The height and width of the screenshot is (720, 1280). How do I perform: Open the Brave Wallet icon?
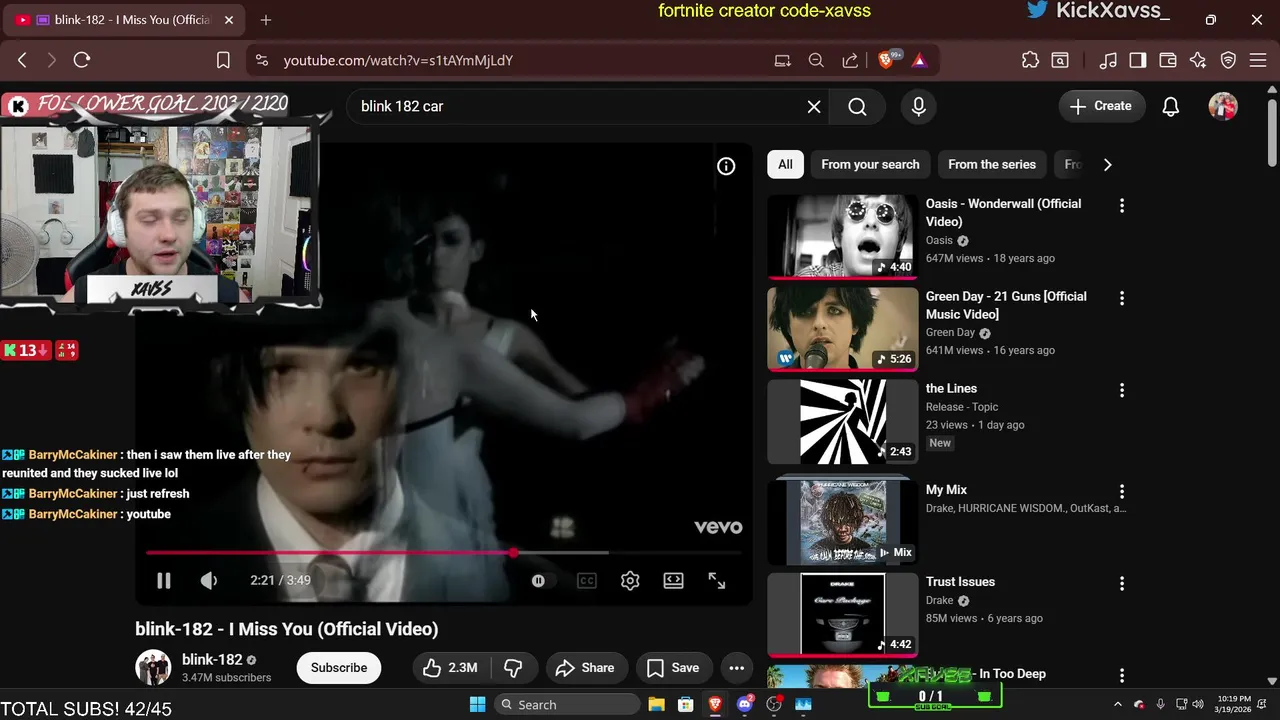click(x=1167, y=60)
